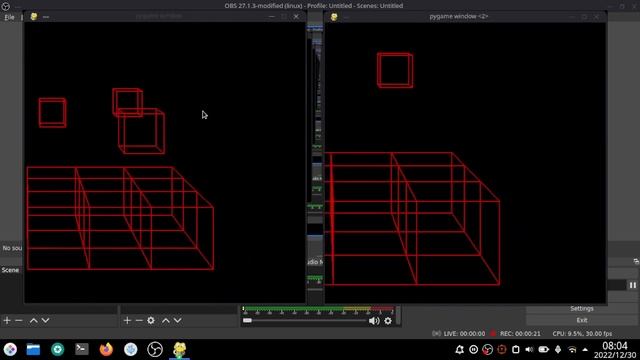Move the selected source down in the Sources panel
The image size is (640, 360).
178,321
